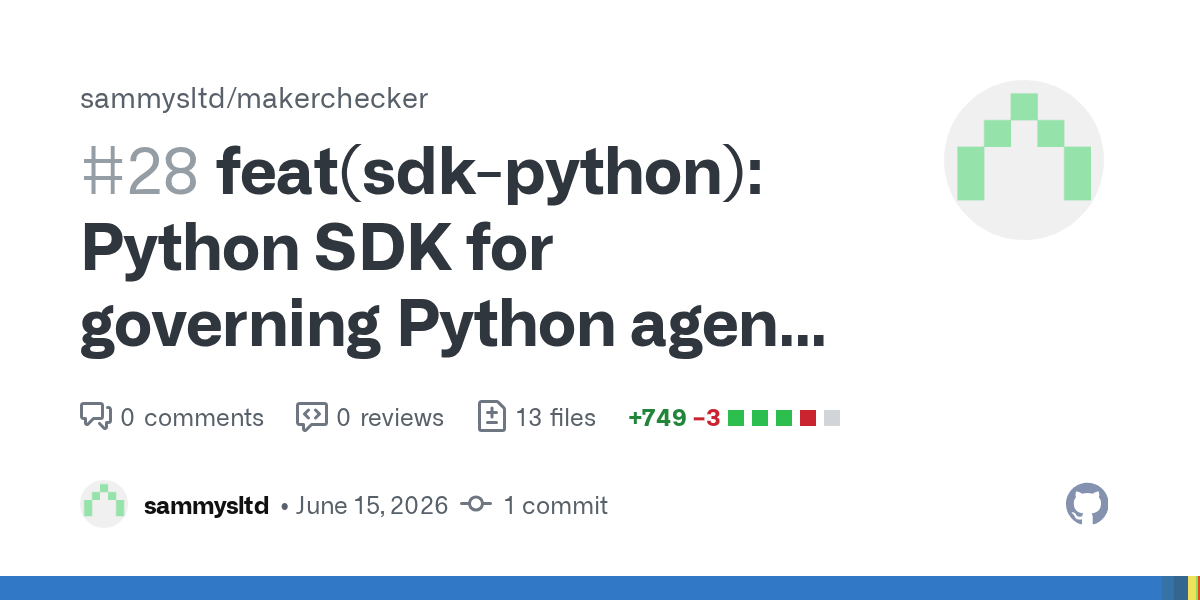Click the files changed diff icon
Screen dimensions: 1200x600
[x=491, y=417]
